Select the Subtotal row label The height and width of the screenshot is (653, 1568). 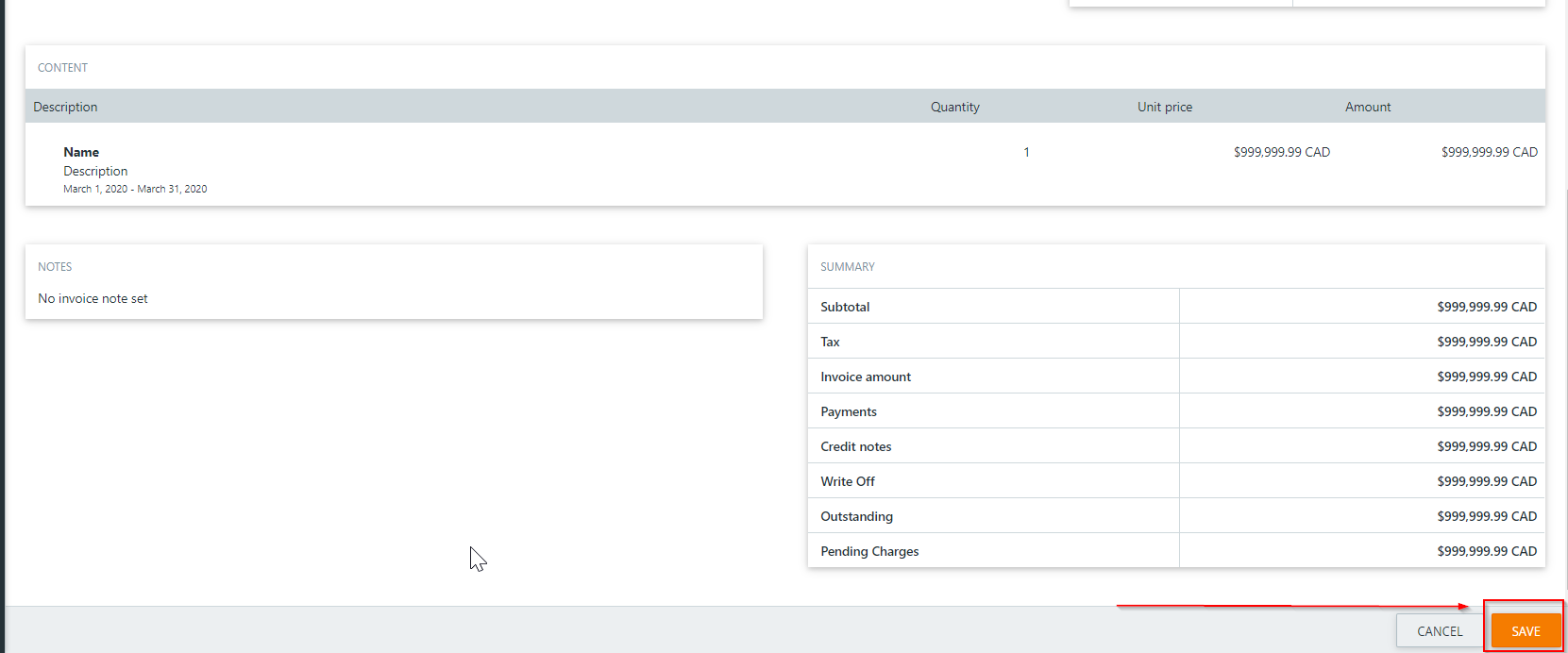click(845, 307)
